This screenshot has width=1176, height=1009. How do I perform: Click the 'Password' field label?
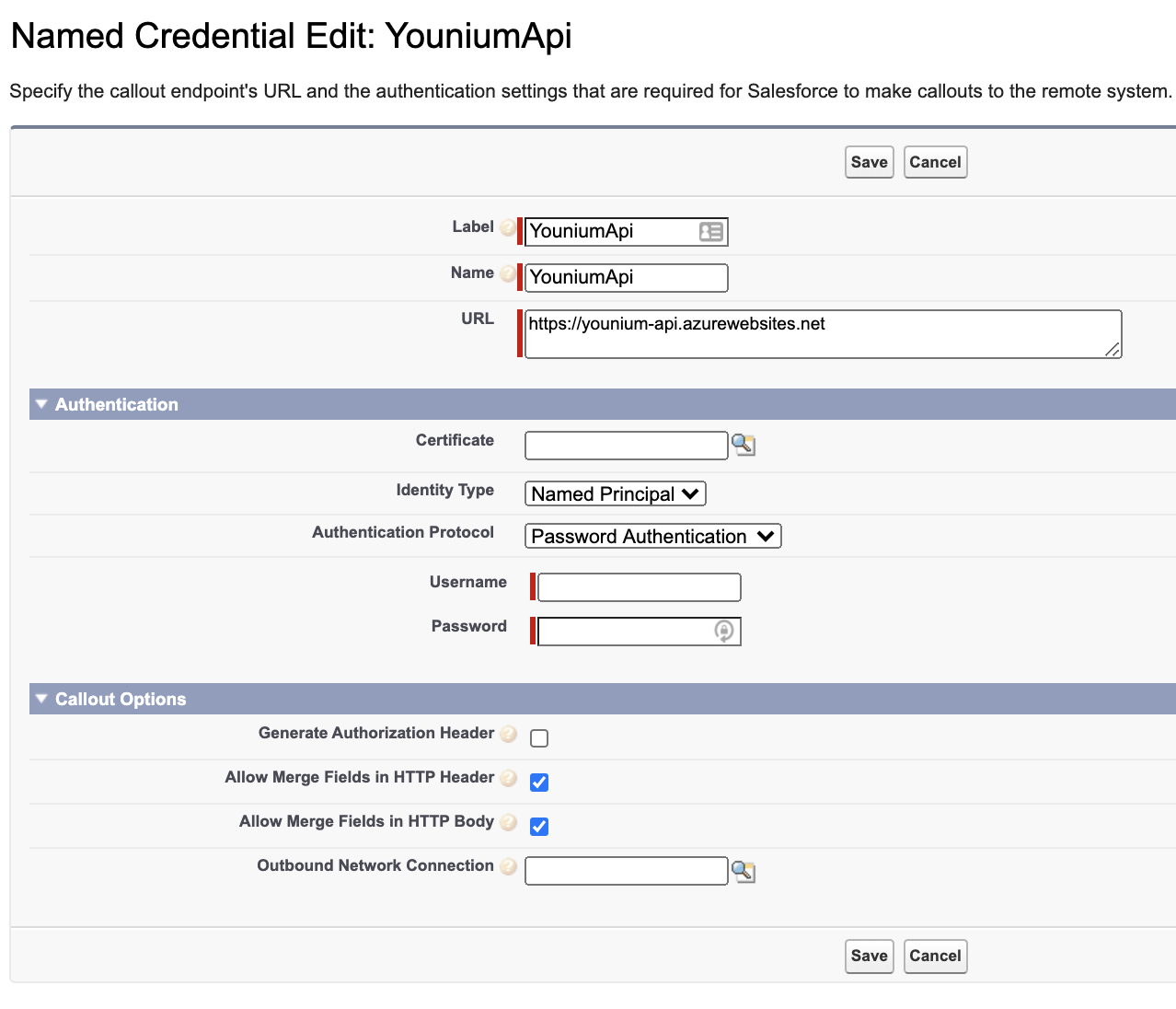click(469, 626)
